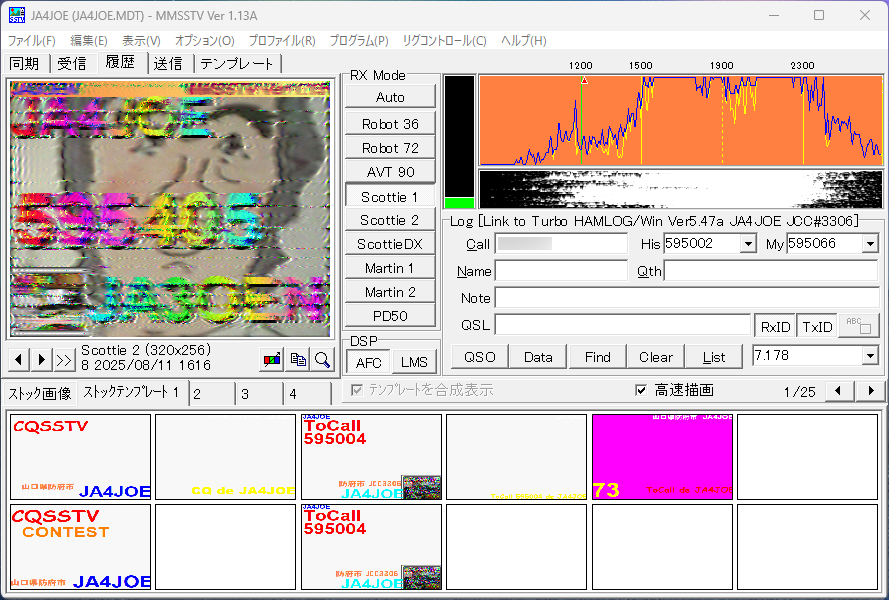
Task: Toggle the RxID button
Action: (x=775, y=327)
